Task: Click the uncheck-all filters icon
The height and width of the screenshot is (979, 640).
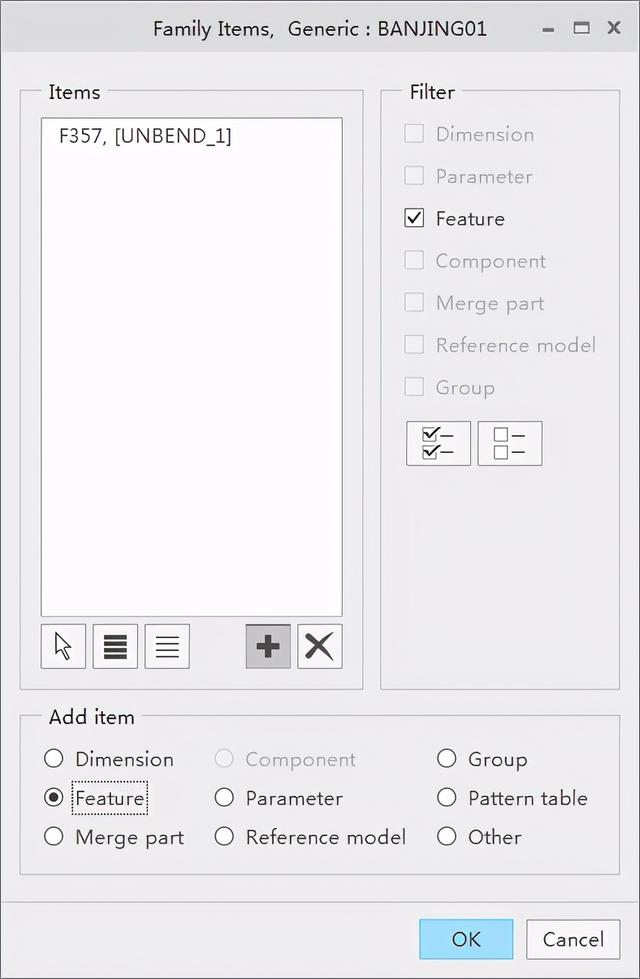Action: (x=510, y=443)
